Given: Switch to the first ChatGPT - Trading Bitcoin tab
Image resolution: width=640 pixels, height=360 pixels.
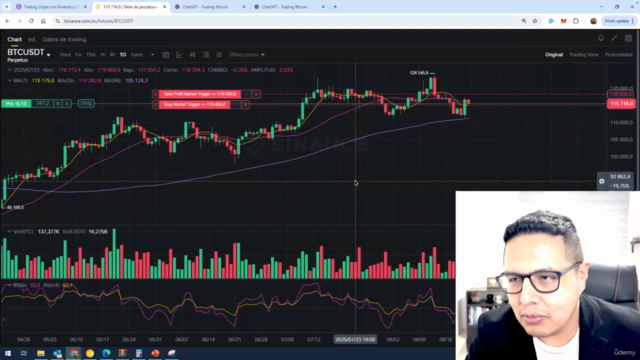Looking at the screenshot, I should point(210,7).
